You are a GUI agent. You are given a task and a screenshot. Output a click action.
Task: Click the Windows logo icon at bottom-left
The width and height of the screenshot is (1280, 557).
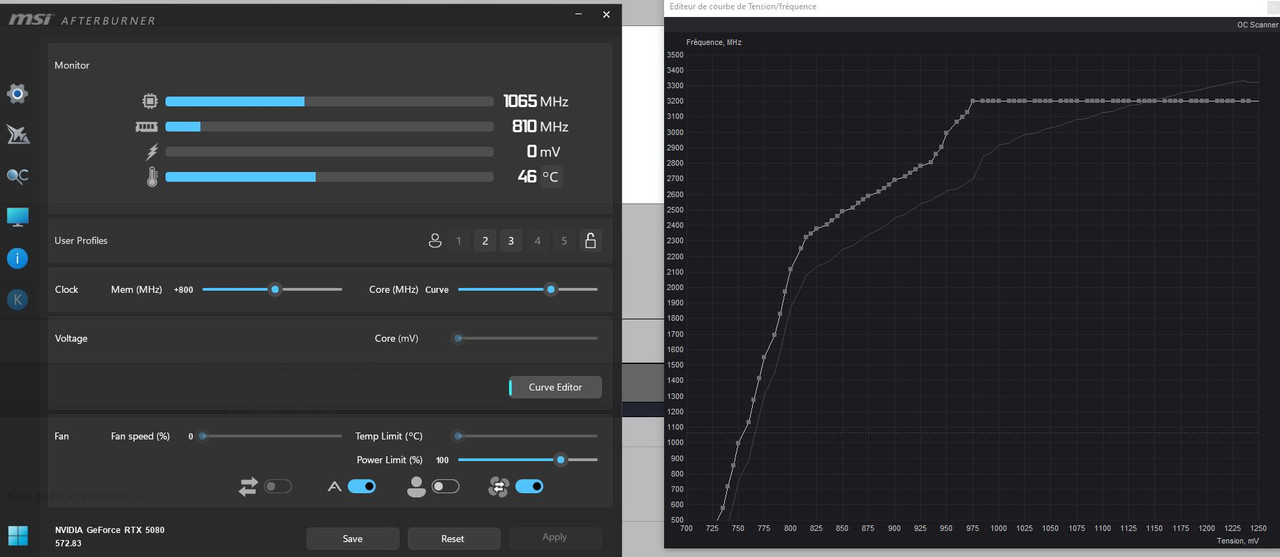coord(17,536)
